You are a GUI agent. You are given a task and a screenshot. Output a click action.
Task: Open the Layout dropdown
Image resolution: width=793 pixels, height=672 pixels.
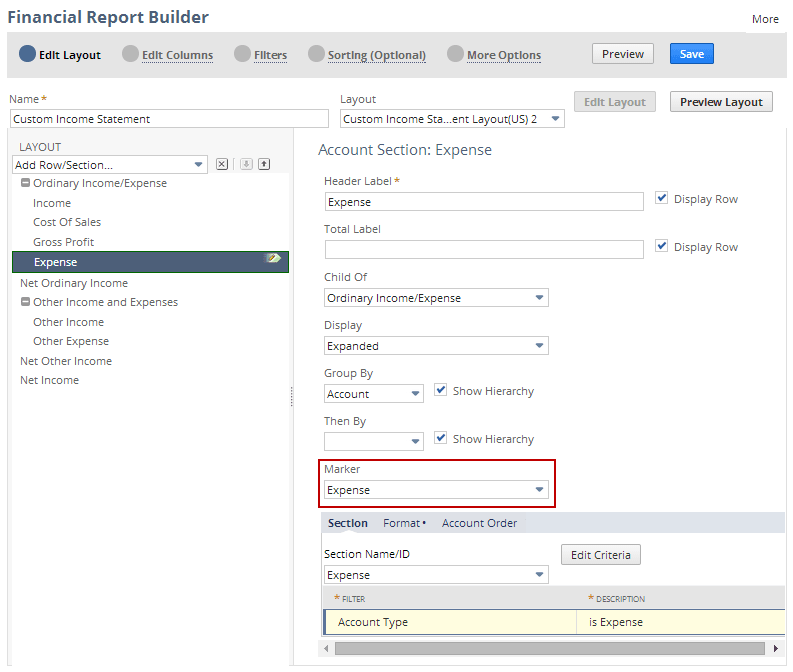[452, 119]
